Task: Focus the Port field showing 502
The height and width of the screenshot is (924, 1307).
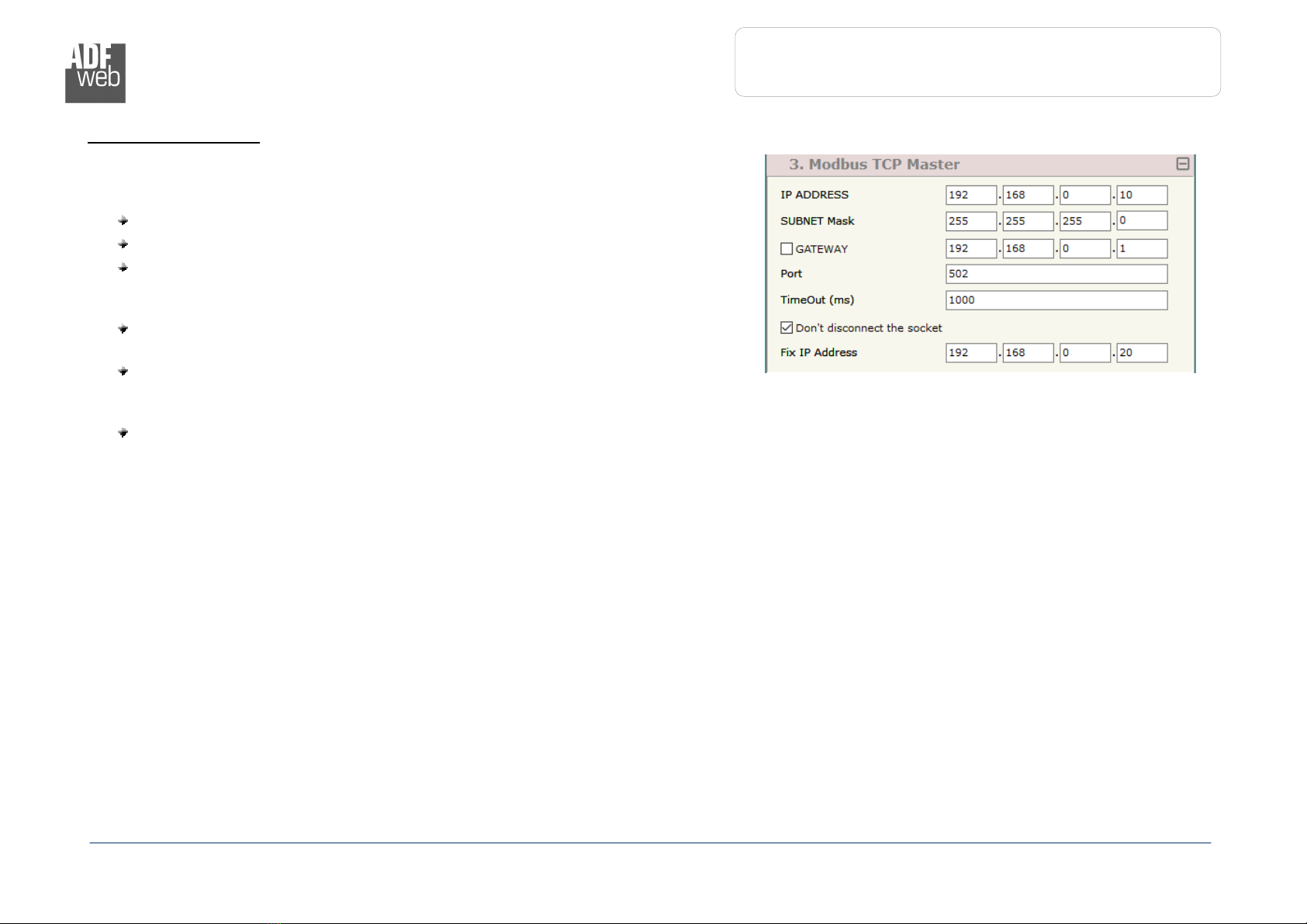Action: pos(1056,274)
